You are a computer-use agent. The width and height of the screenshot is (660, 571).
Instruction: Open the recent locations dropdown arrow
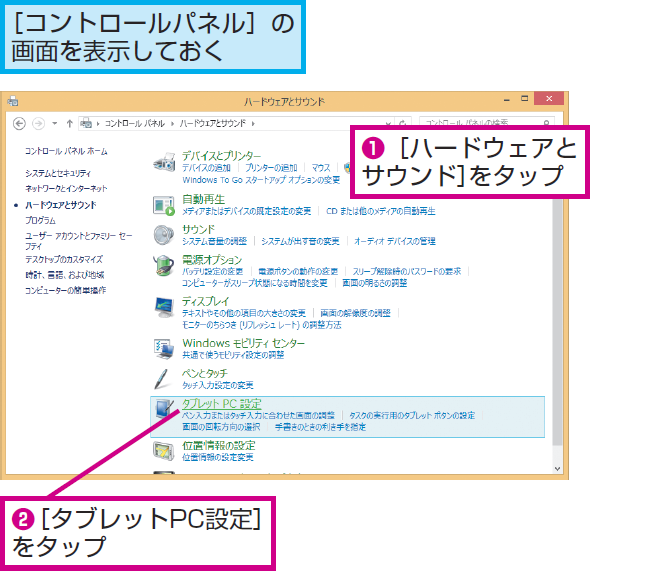[x=55, y=123]
